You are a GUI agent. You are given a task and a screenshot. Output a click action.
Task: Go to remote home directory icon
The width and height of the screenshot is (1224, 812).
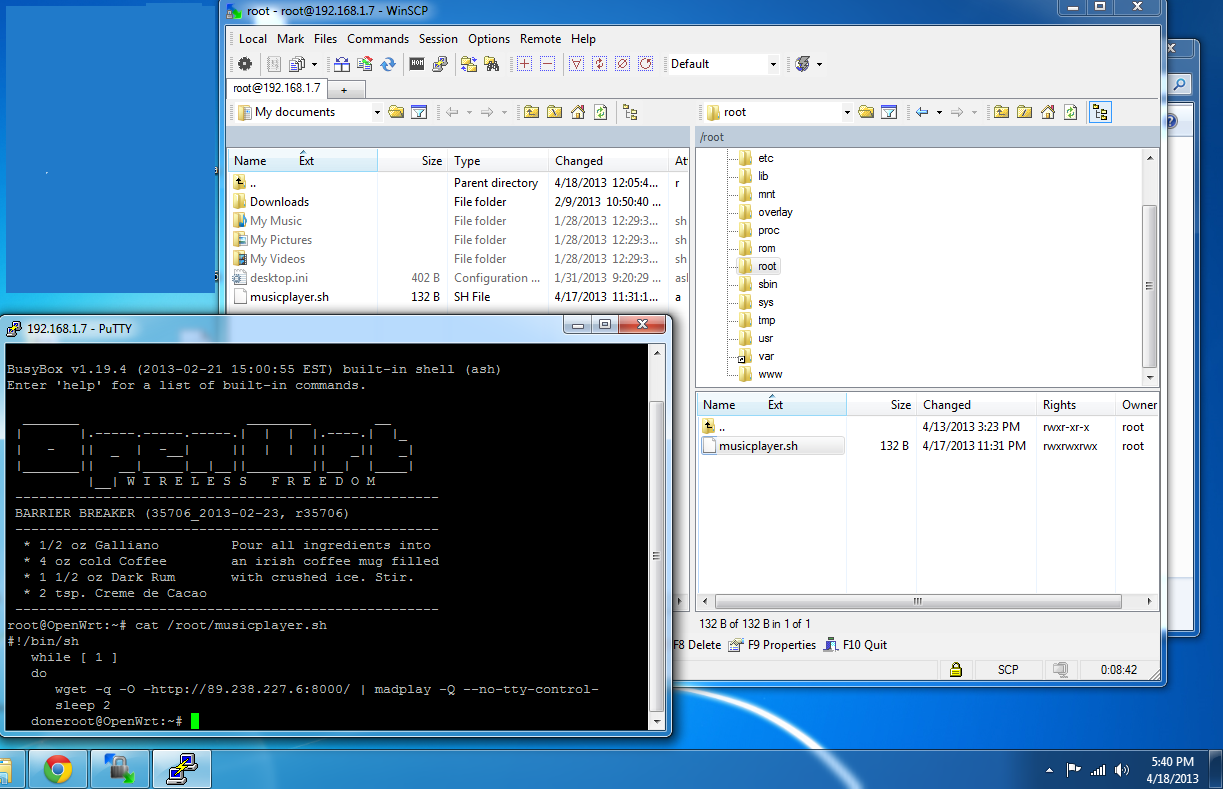pyautogui.click(x=1047, y=112)
